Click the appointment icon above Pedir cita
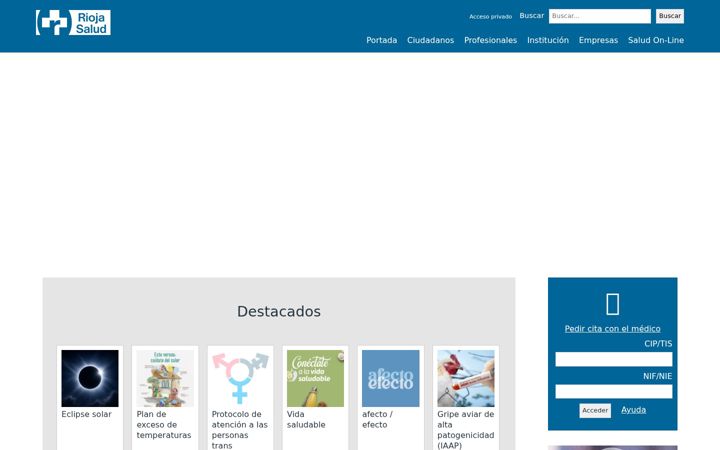 pos(613,304)
